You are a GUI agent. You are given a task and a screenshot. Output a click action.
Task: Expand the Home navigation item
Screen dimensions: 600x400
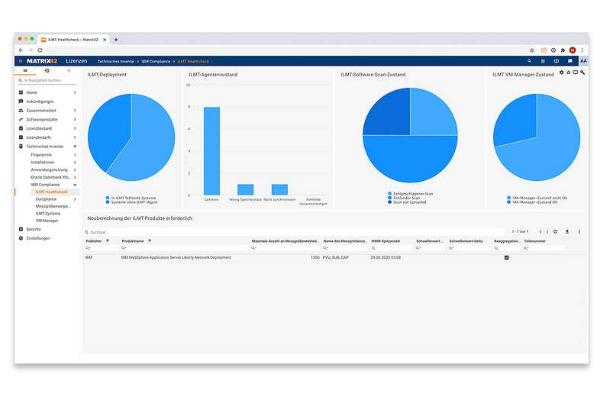(75, 92)
